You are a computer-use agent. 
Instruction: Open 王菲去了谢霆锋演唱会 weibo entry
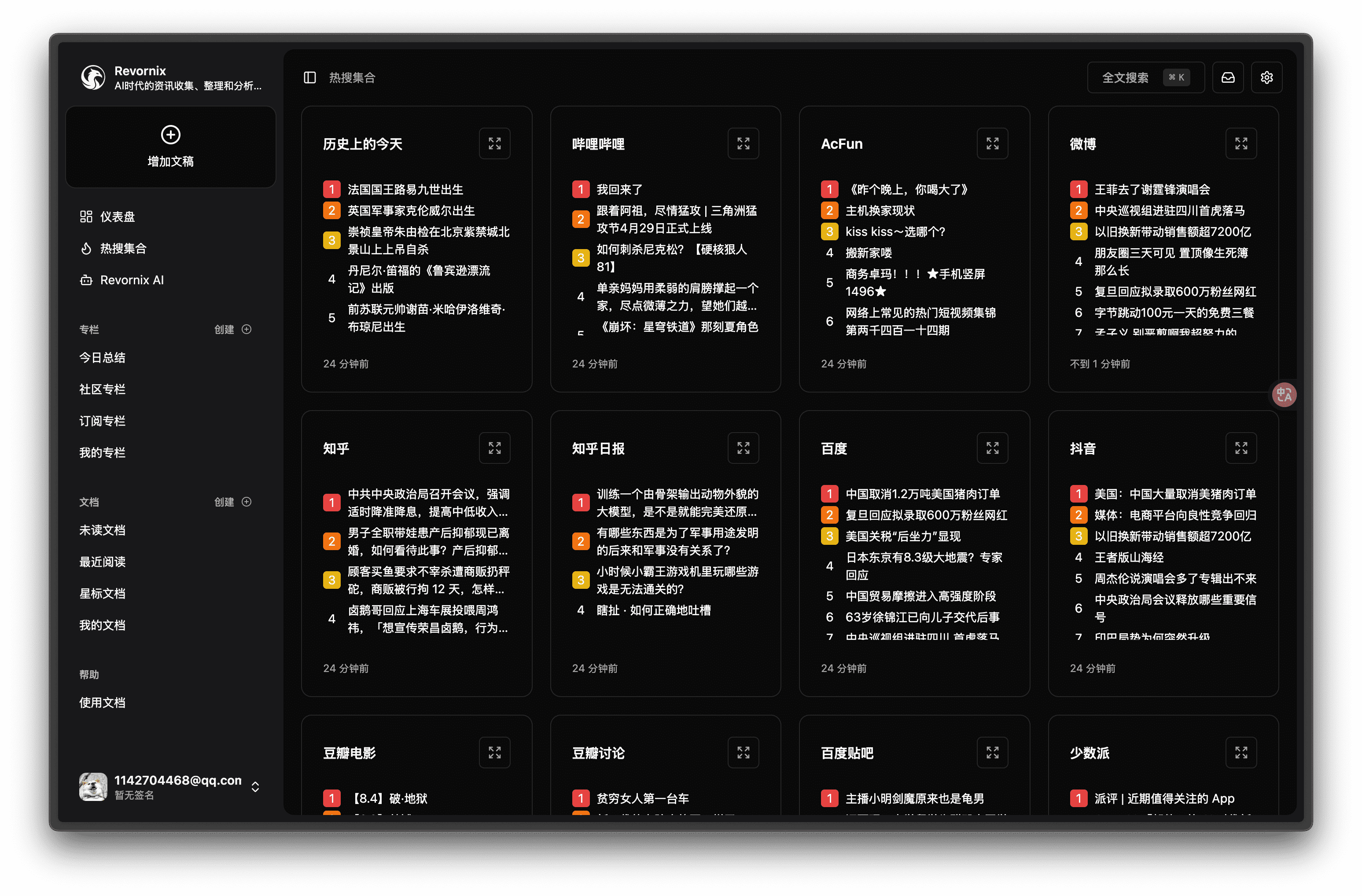(1152, 189)
